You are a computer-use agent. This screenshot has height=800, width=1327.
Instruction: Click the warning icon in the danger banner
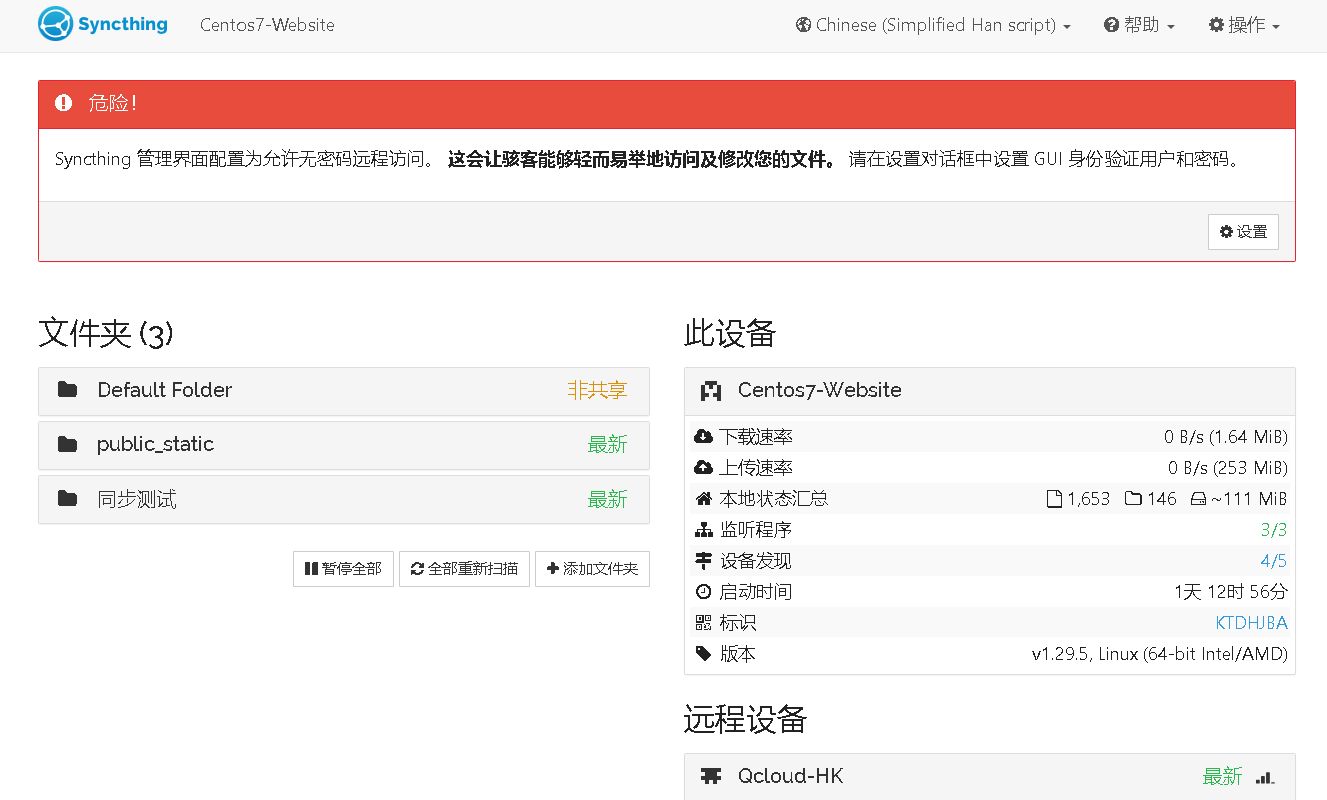pos(64,103)
